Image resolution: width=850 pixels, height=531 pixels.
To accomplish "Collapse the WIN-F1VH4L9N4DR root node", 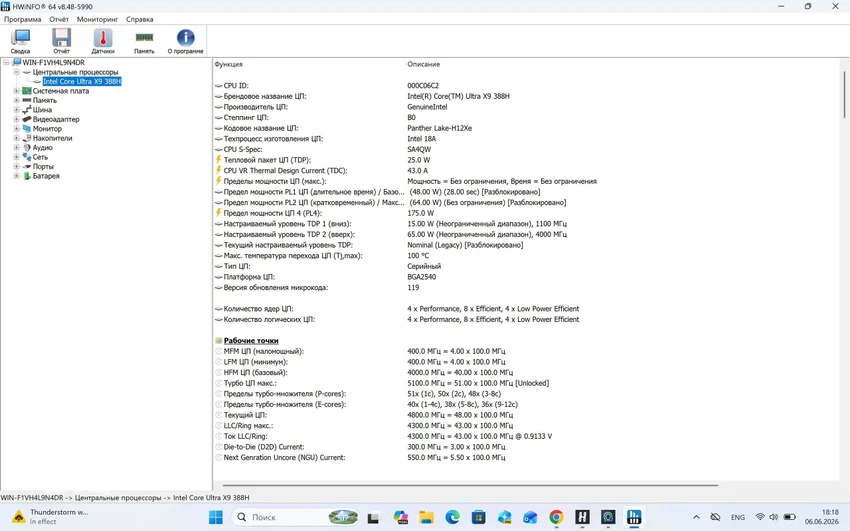I will pyautogui.click(x=6, y=62).
